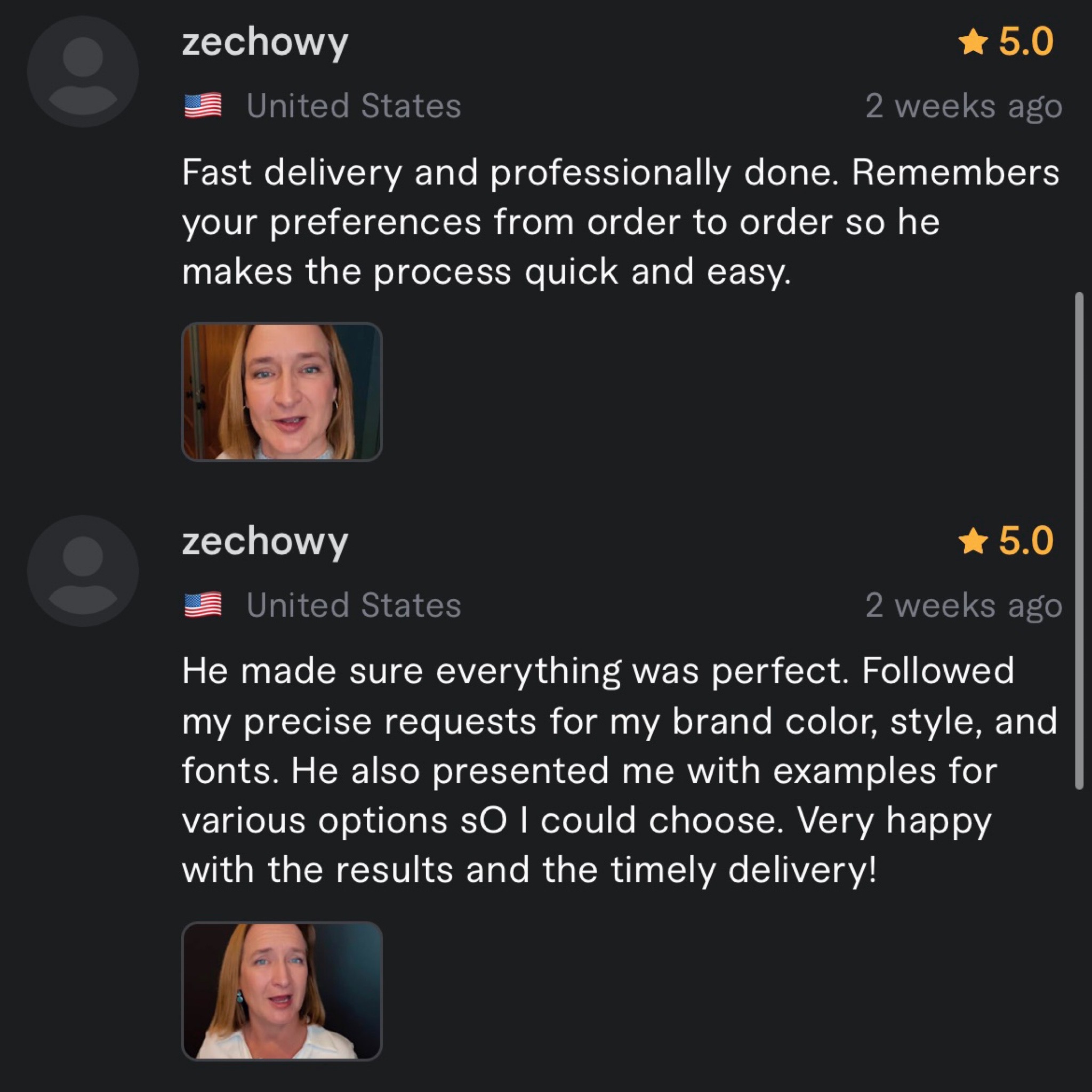1092x1092 pixels.
Task: Click the gold star on the "brand color" review
Action: click(x=973, y=542)
